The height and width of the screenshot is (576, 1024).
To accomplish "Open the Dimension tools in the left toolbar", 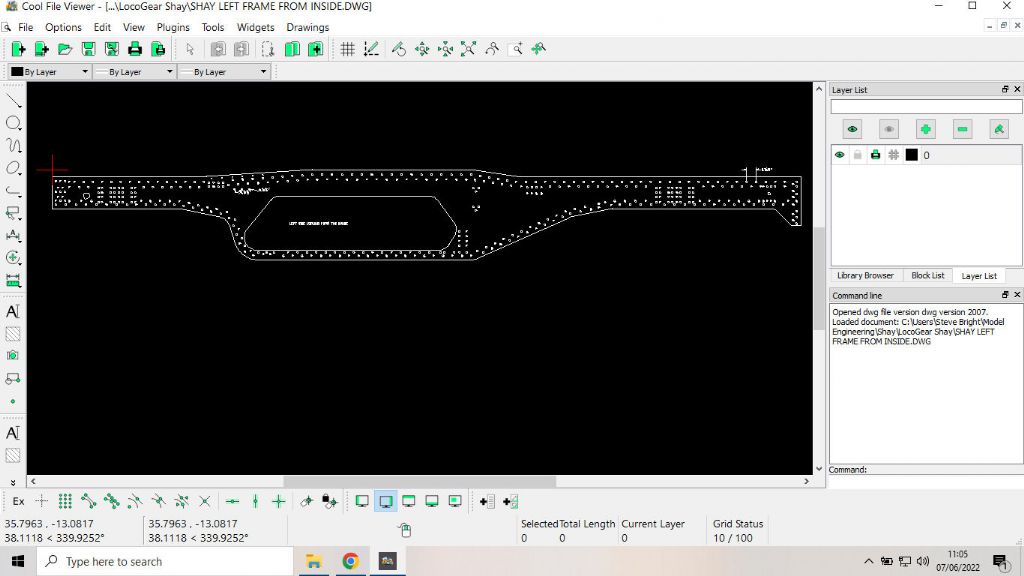I will click(x=13, y=235).
